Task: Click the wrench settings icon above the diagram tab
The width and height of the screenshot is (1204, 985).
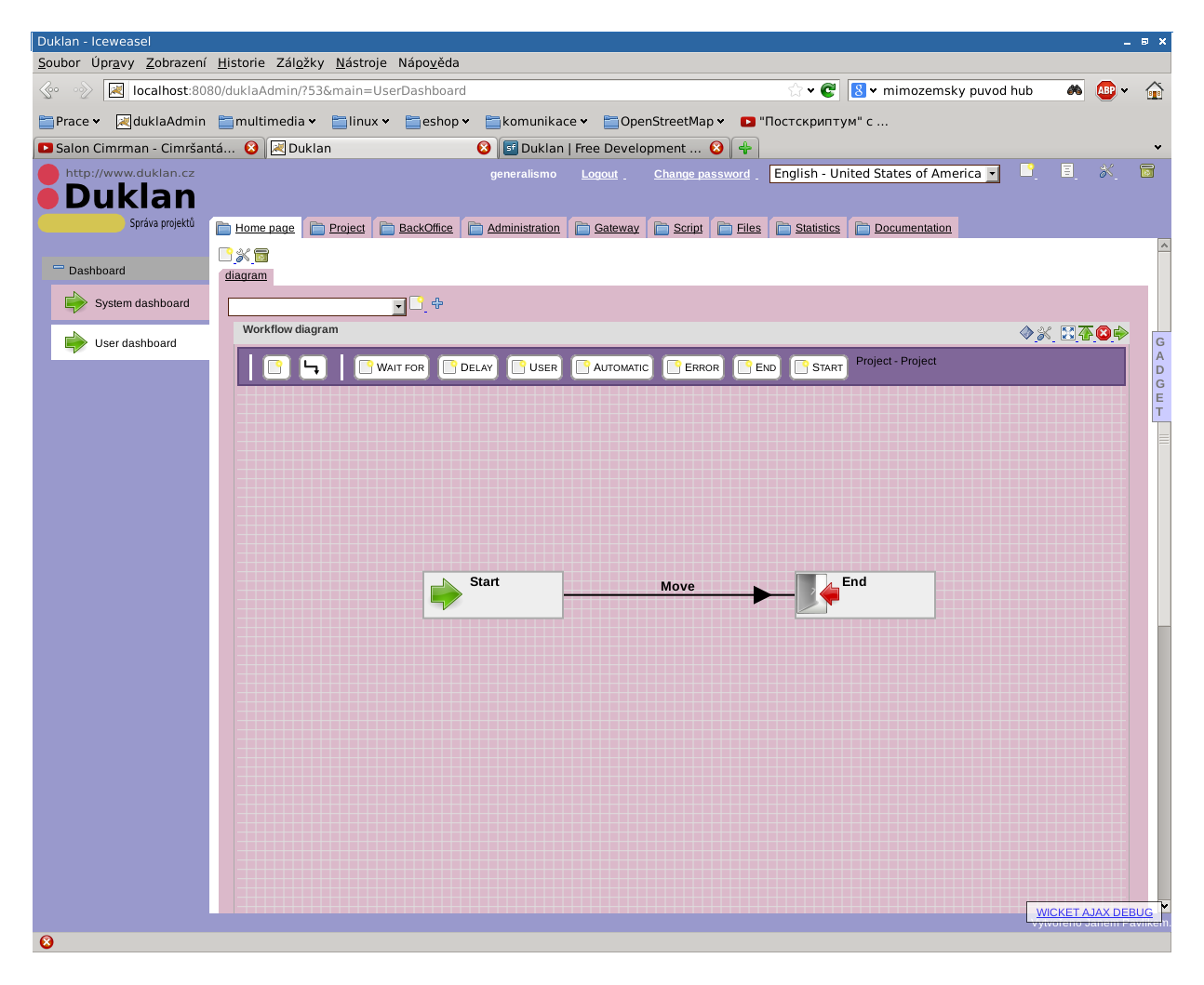Action: (x=243, y=254)
